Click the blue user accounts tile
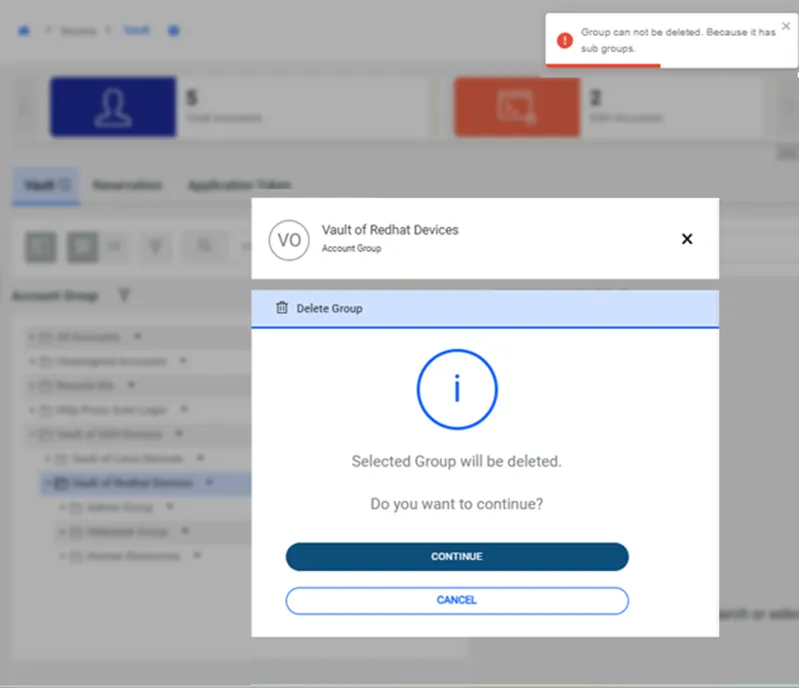 (113, 107)
